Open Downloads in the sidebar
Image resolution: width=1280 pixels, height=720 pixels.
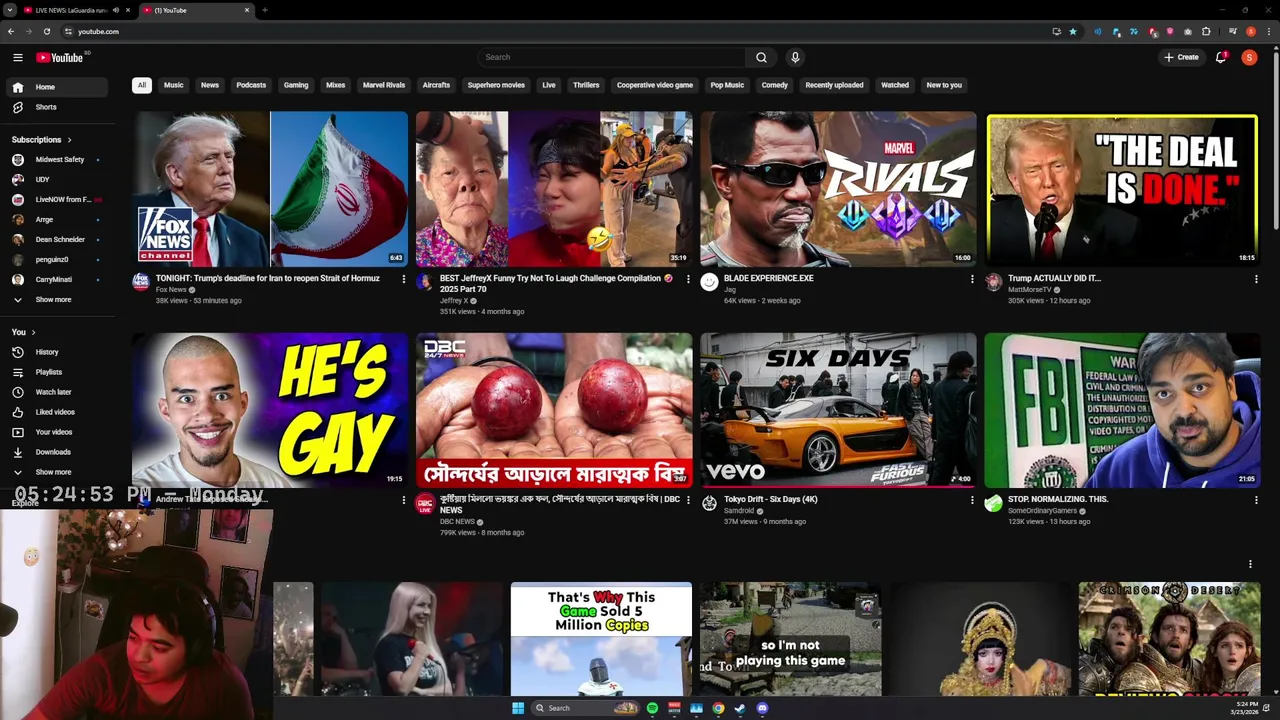click(55, 452)
